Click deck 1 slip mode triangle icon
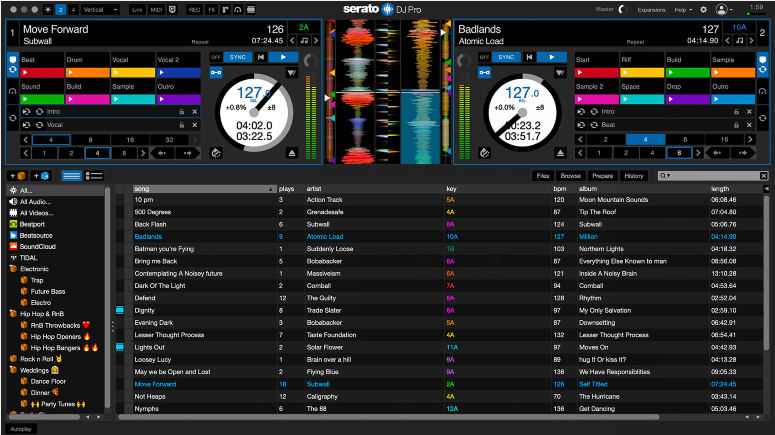The height and width of the screenshot is (435, 775). click(x=292, y=73)
